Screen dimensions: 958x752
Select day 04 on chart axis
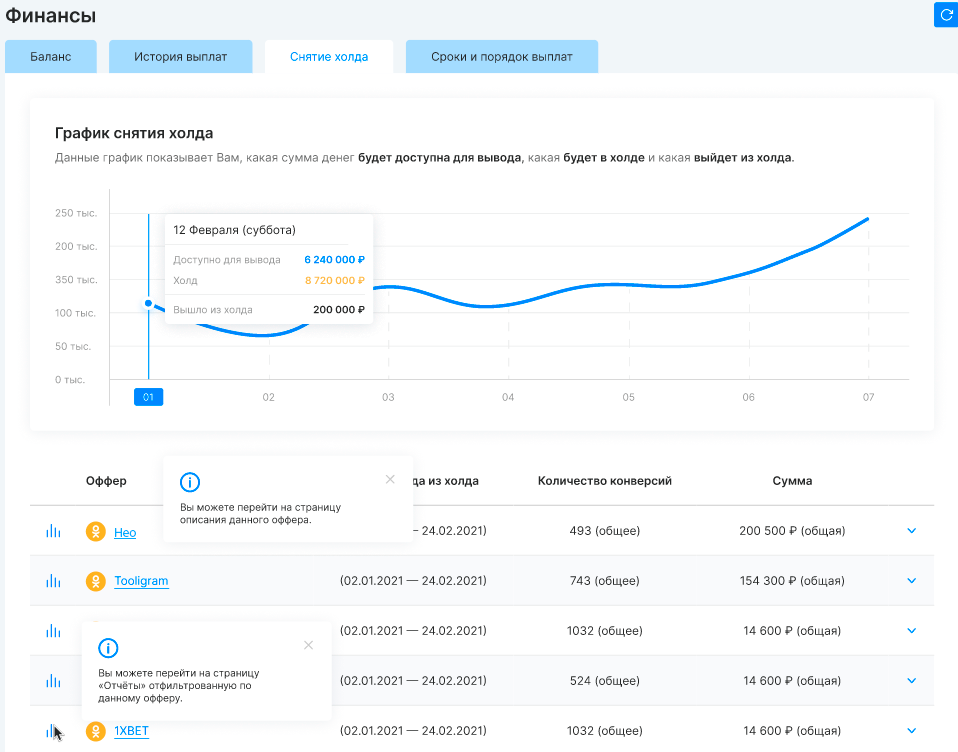tap(508, 397)
